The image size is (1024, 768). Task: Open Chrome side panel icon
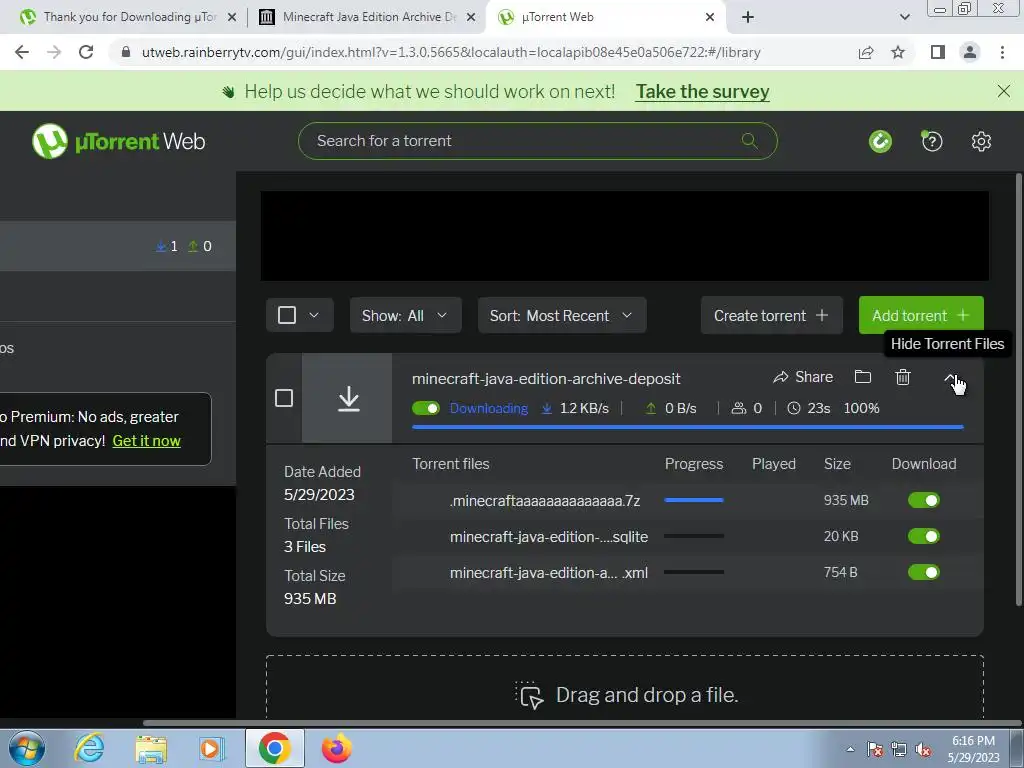pyautogui.click(x=938, y=52)
